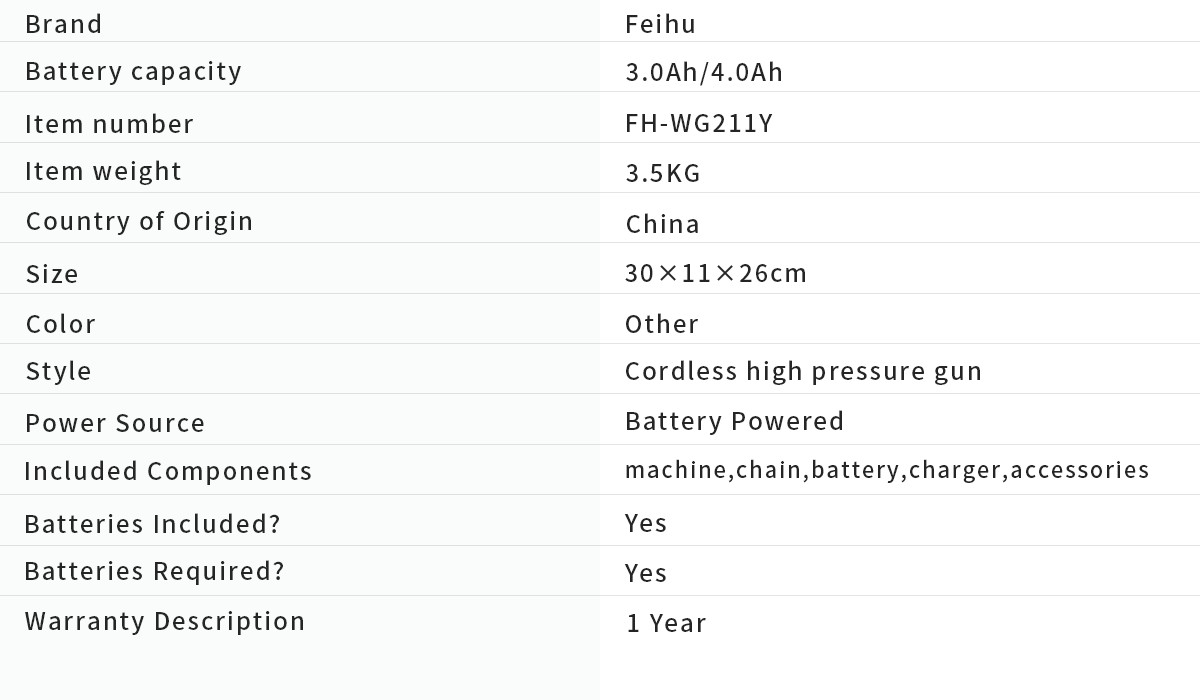Viewport: 1200px width, 700px height.
Task: Select the FH-WG211Y item number
Action: [699, 123]
